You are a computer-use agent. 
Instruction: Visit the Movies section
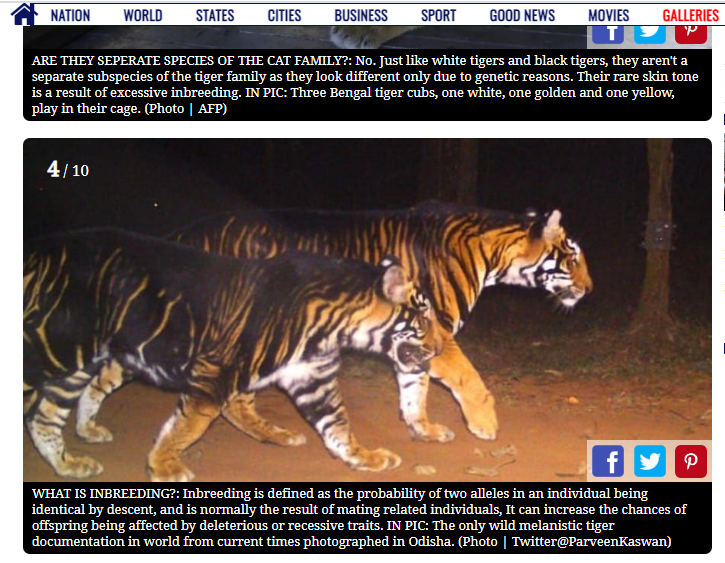[608, 16]
